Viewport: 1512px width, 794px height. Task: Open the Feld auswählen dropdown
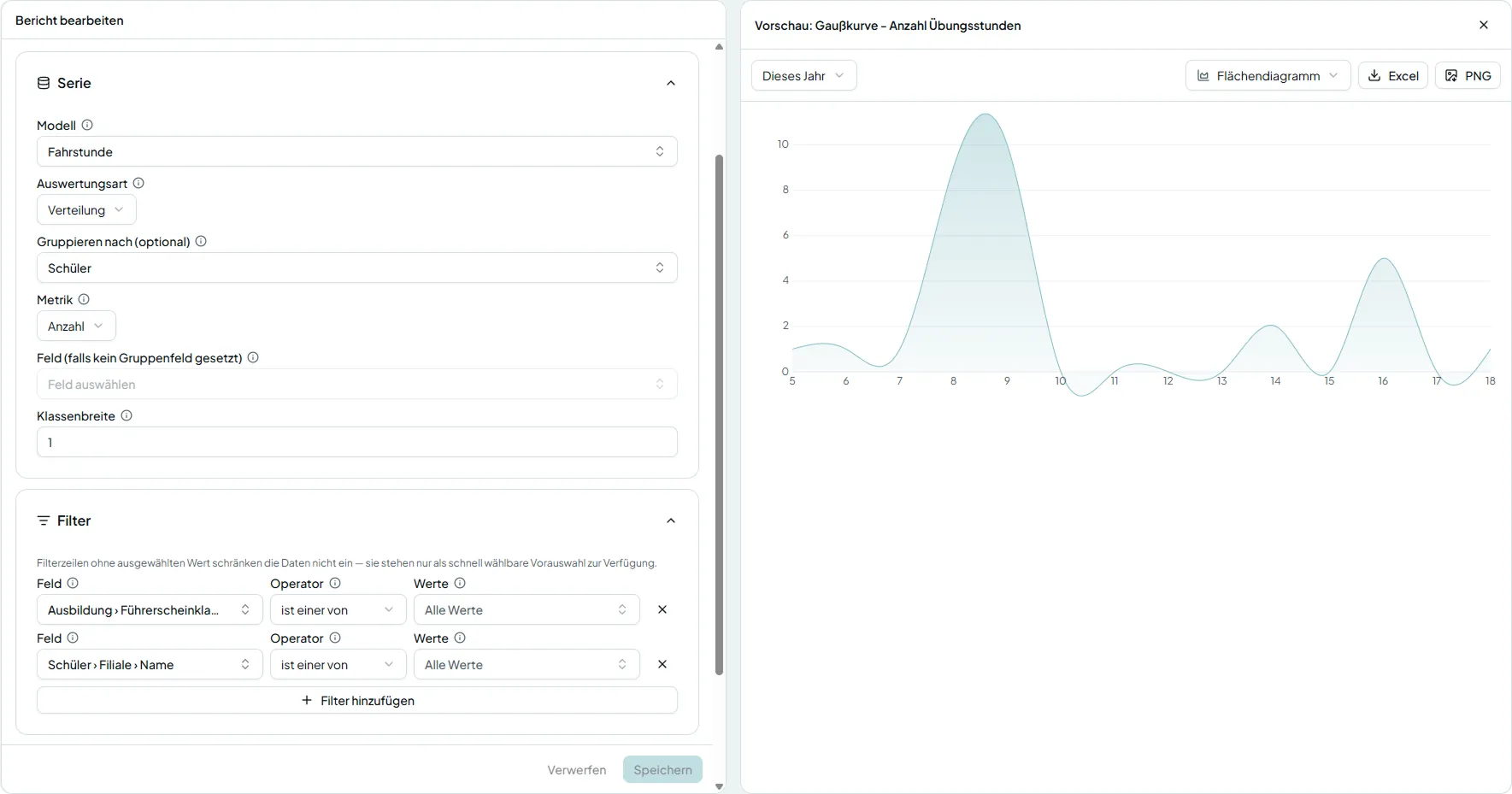[357, 384]
